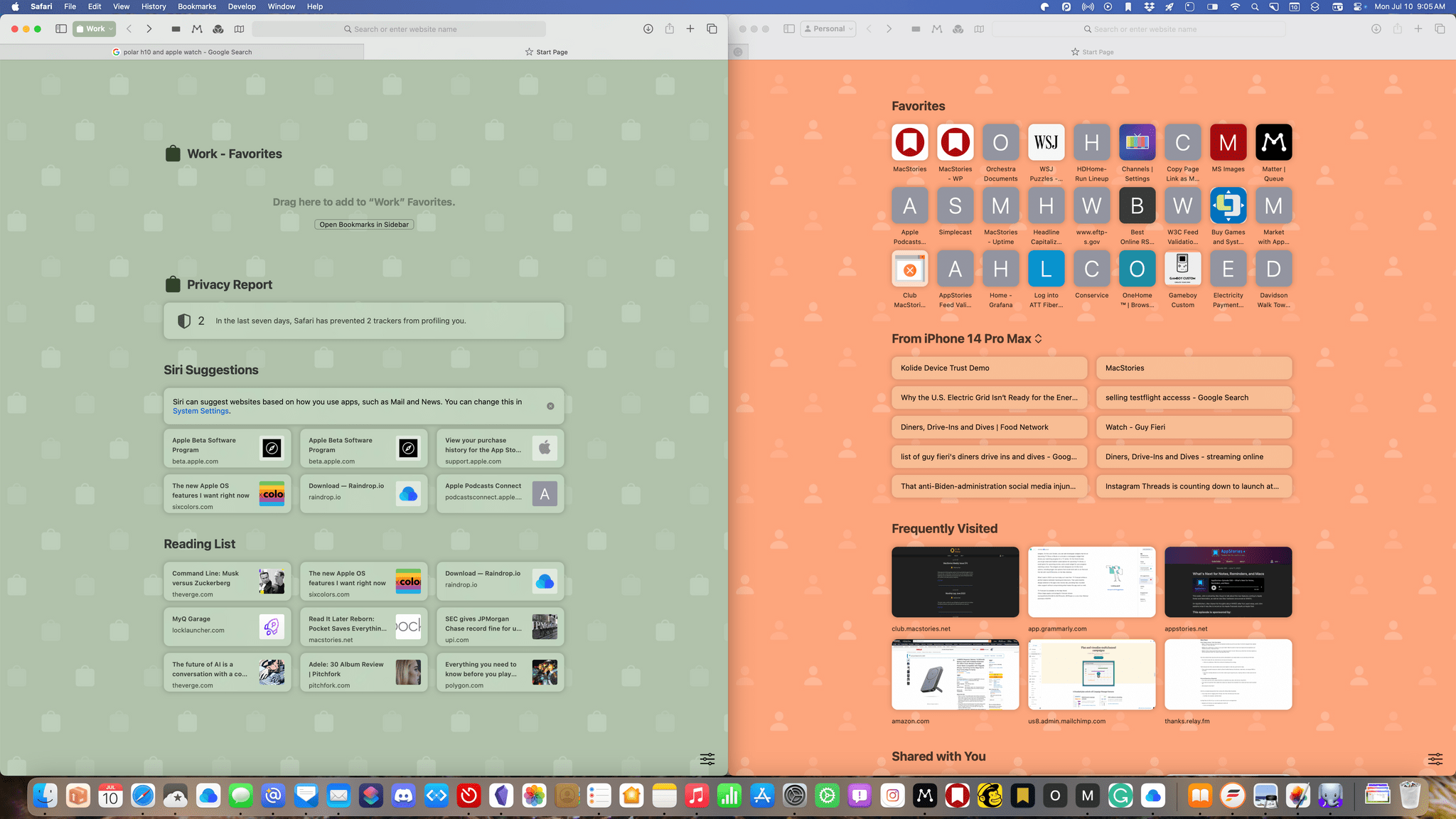
Task: Show downloads in the Work window
Action: (x=648, y=29)
